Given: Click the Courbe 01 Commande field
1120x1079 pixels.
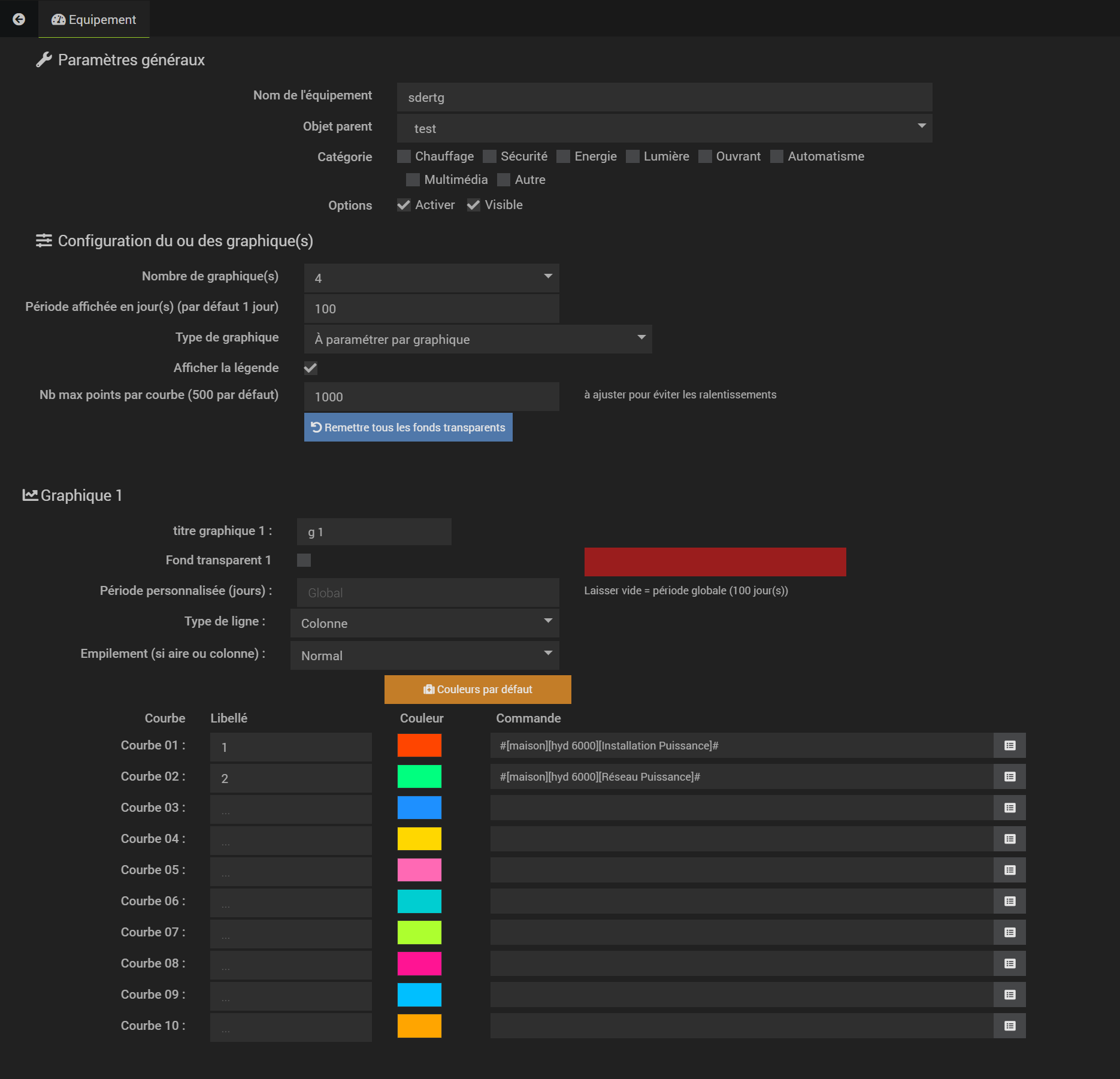Looking at the screenshot, I should [x=742, y=745].
